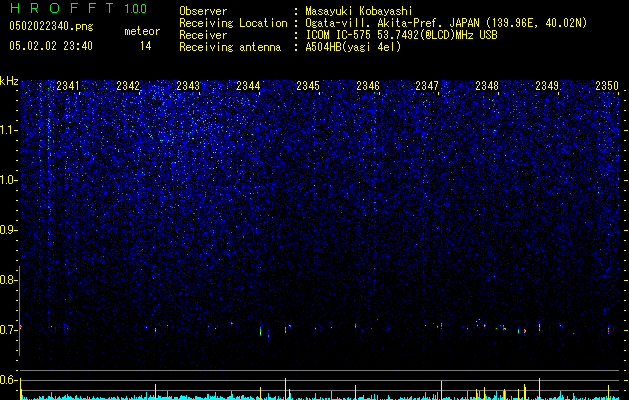Click the file name 0502022340.png
The height and width of the screenshot is (400, 629).
[x=51, y=26]
